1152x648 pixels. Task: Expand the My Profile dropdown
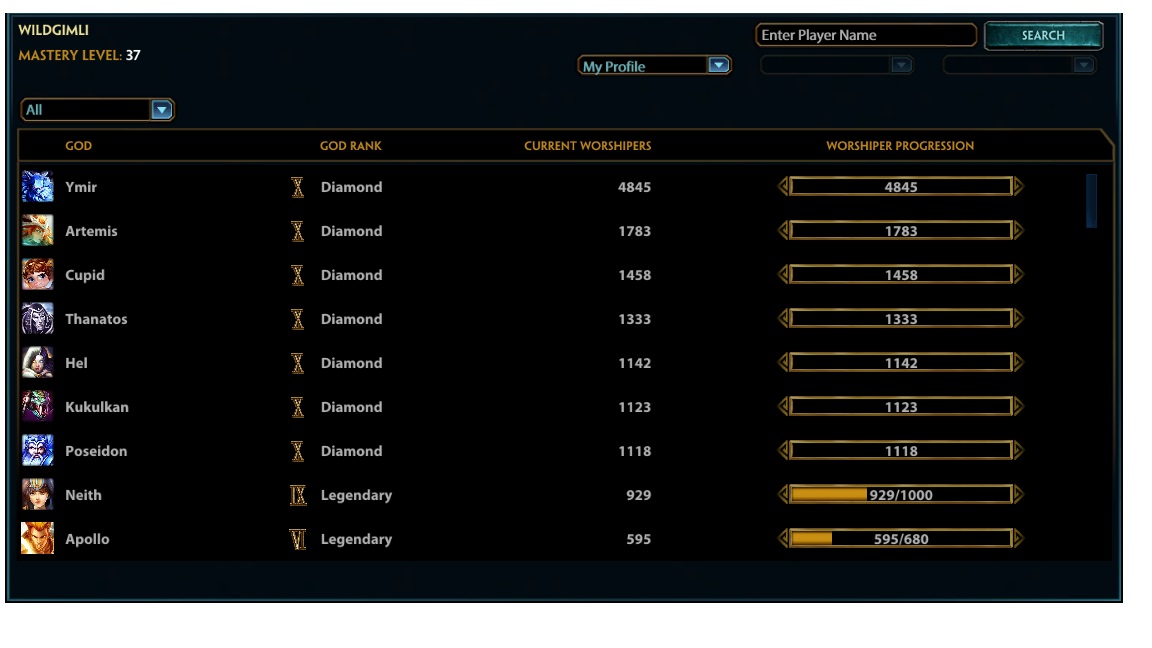click(655, 66)
